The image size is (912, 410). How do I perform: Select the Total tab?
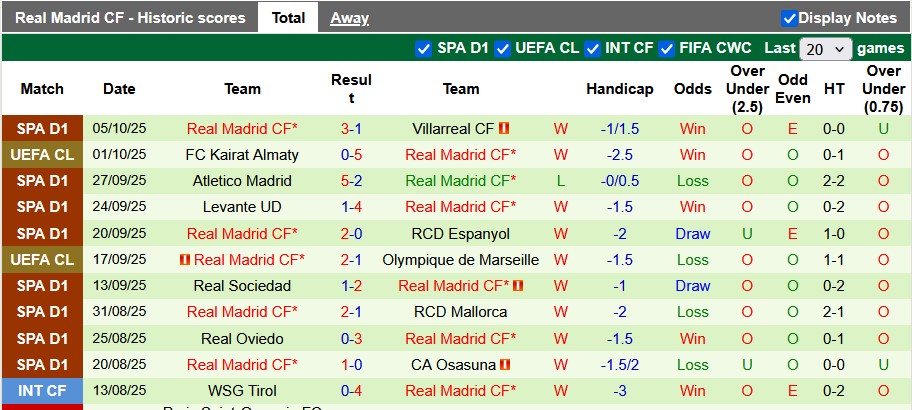tap(288, 18)
